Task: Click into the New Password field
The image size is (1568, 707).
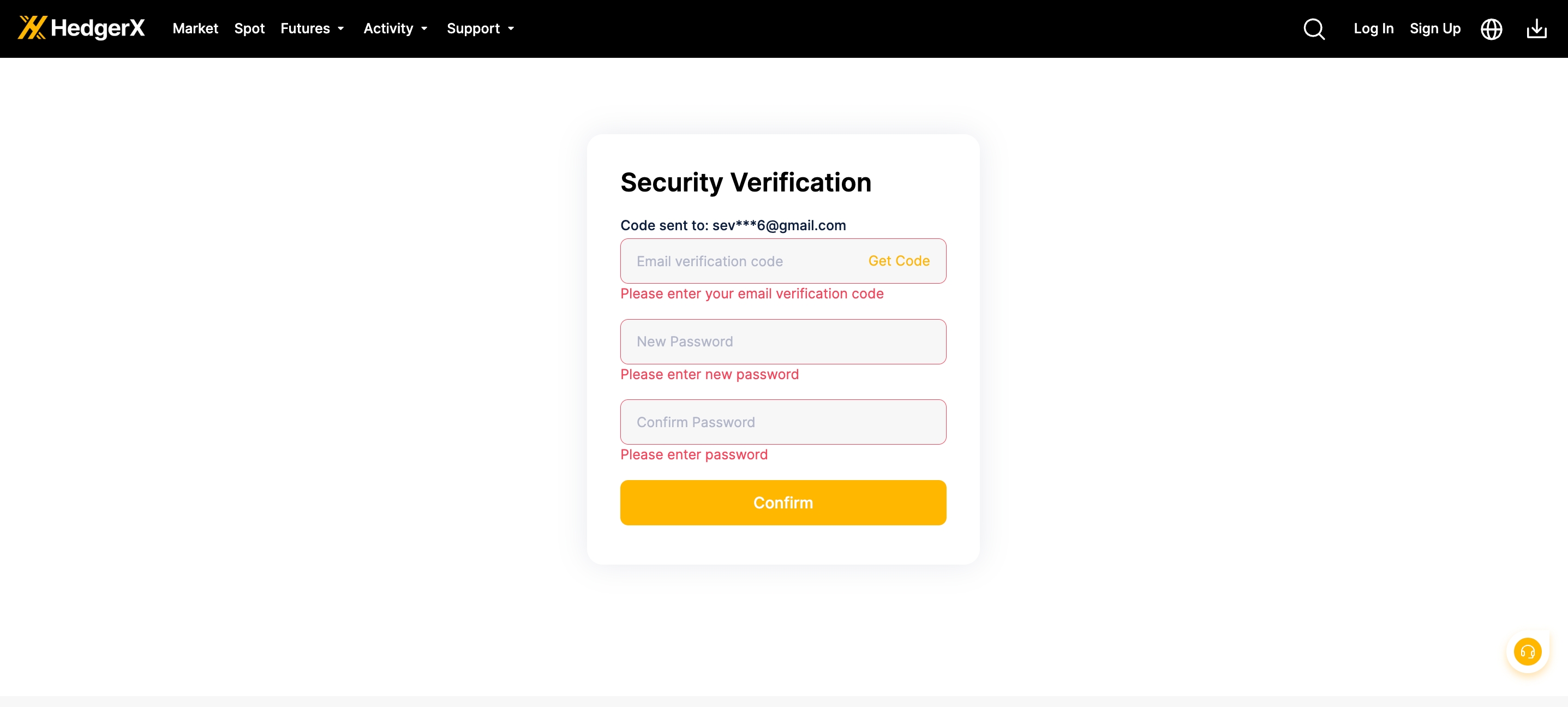Action: [783, 341]
